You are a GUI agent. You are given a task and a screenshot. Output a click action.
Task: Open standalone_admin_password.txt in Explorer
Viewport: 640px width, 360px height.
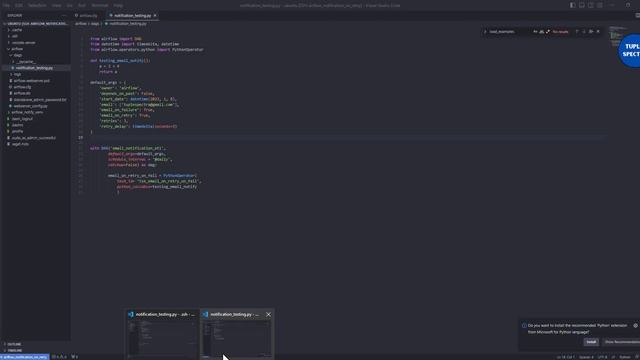[x=40, y=100]
